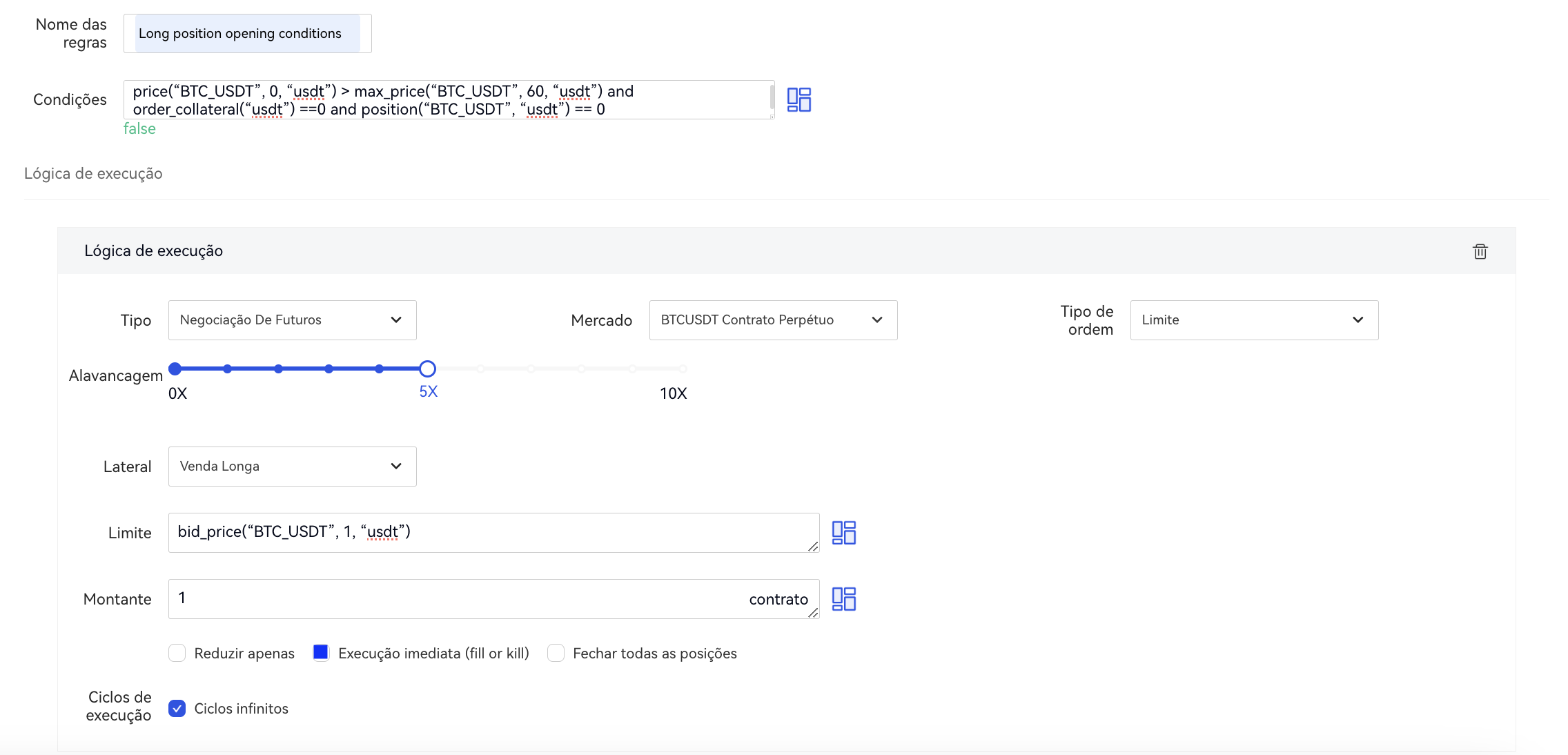Uncheck Execução imediata (fill or kill)
Viewport: 1568px width, 755px height.
[321, 653]
